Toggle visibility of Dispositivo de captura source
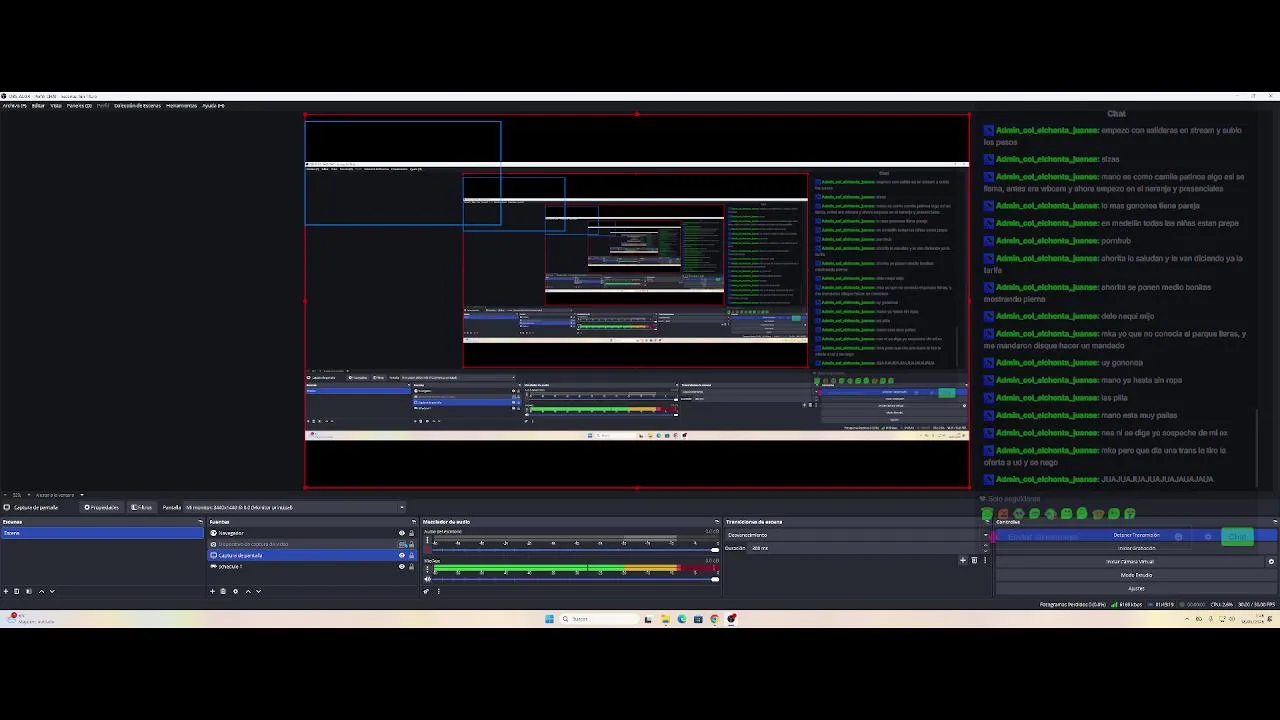The height and width of the screenshot is (720, 1280). click(402, 544)
